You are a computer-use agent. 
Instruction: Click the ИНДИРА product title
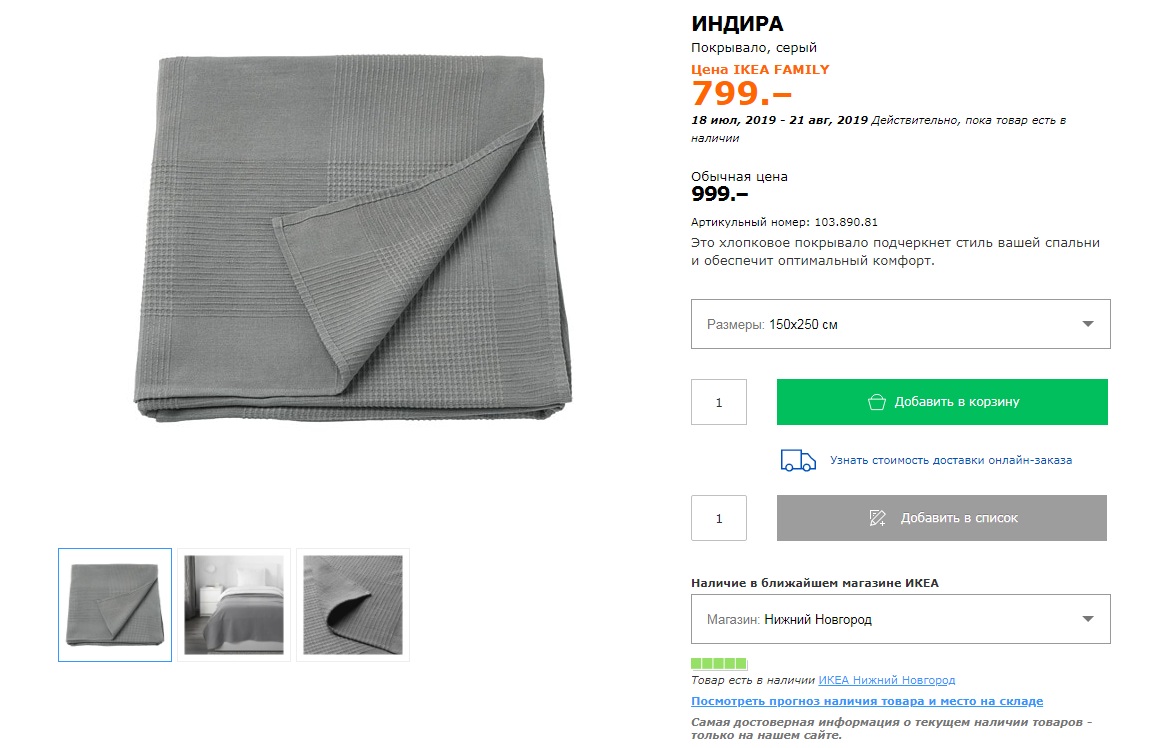point(737,24)
